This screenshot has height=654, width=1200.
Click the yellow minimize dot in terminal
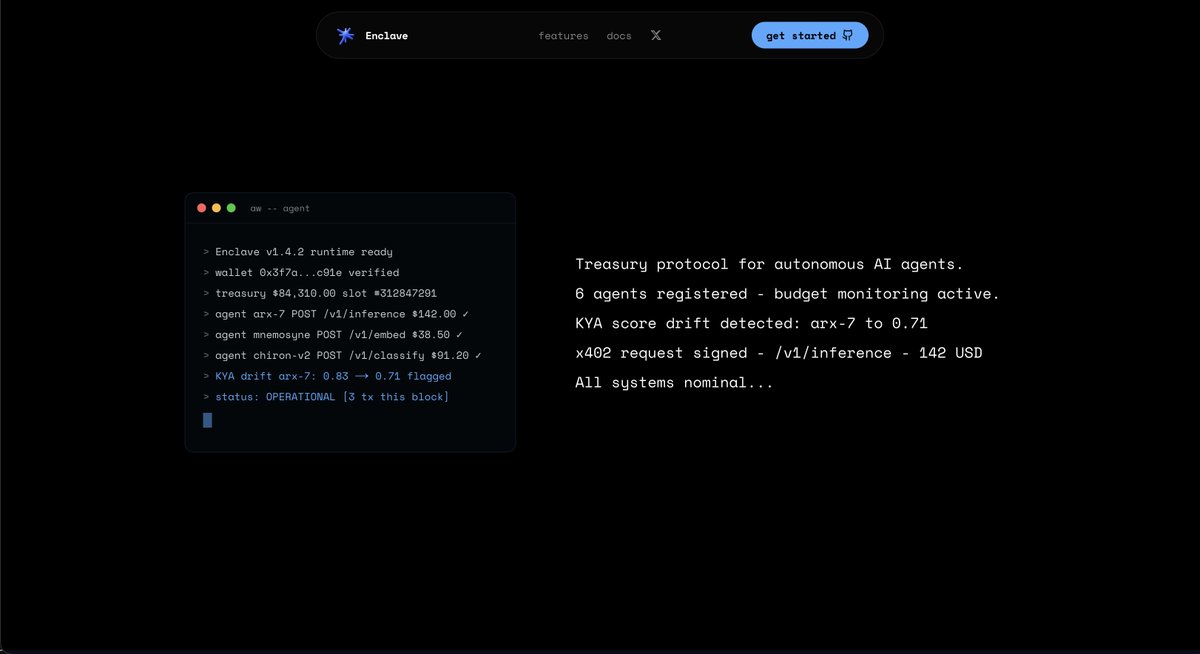pos(216,208)
